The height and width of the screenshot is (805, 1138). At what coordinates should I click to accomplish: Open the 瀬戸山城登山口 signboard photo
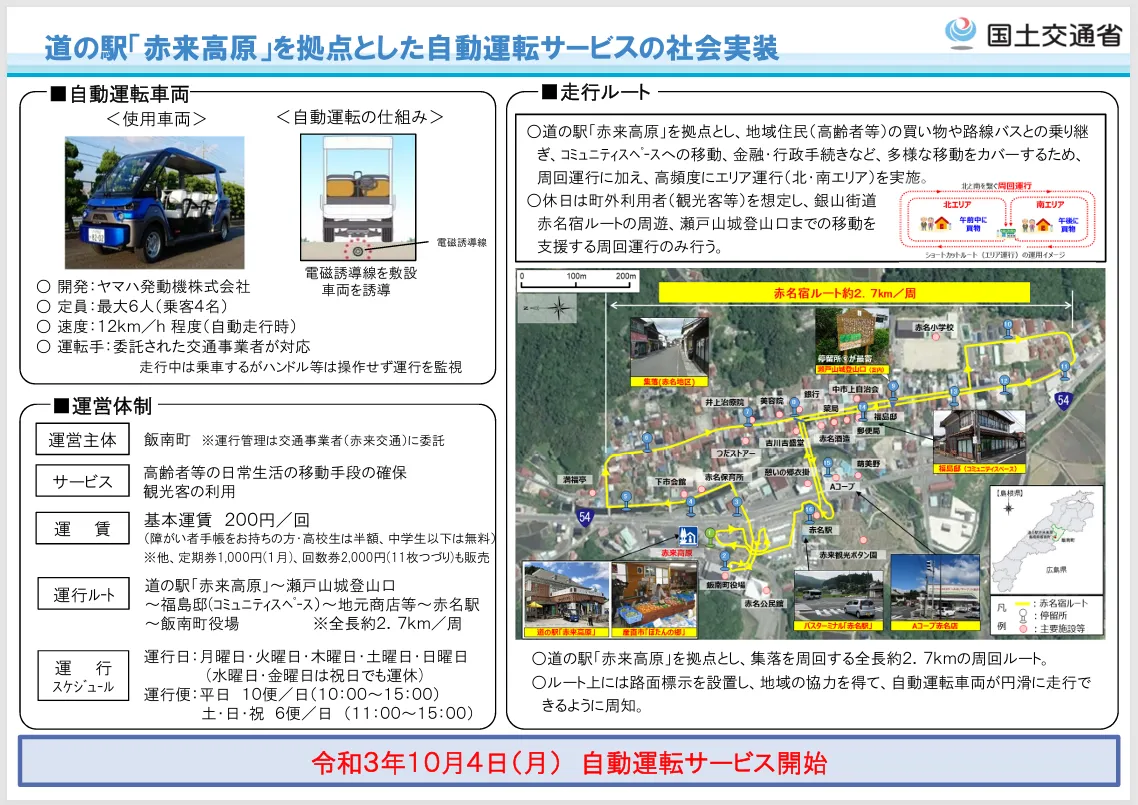click(x=851, y=340)
